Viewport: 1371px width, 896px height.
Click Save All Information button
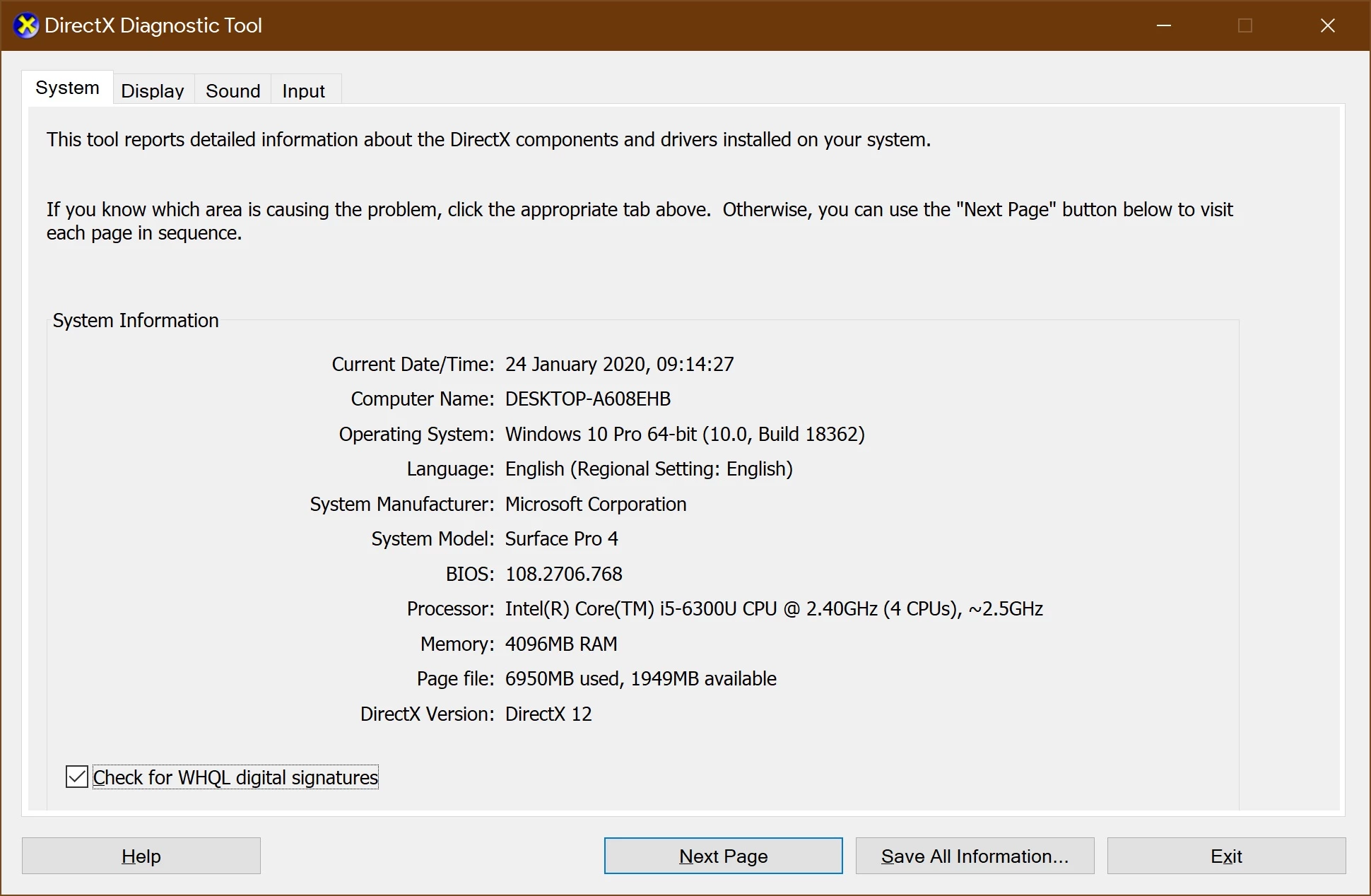[x=974, y=856]
